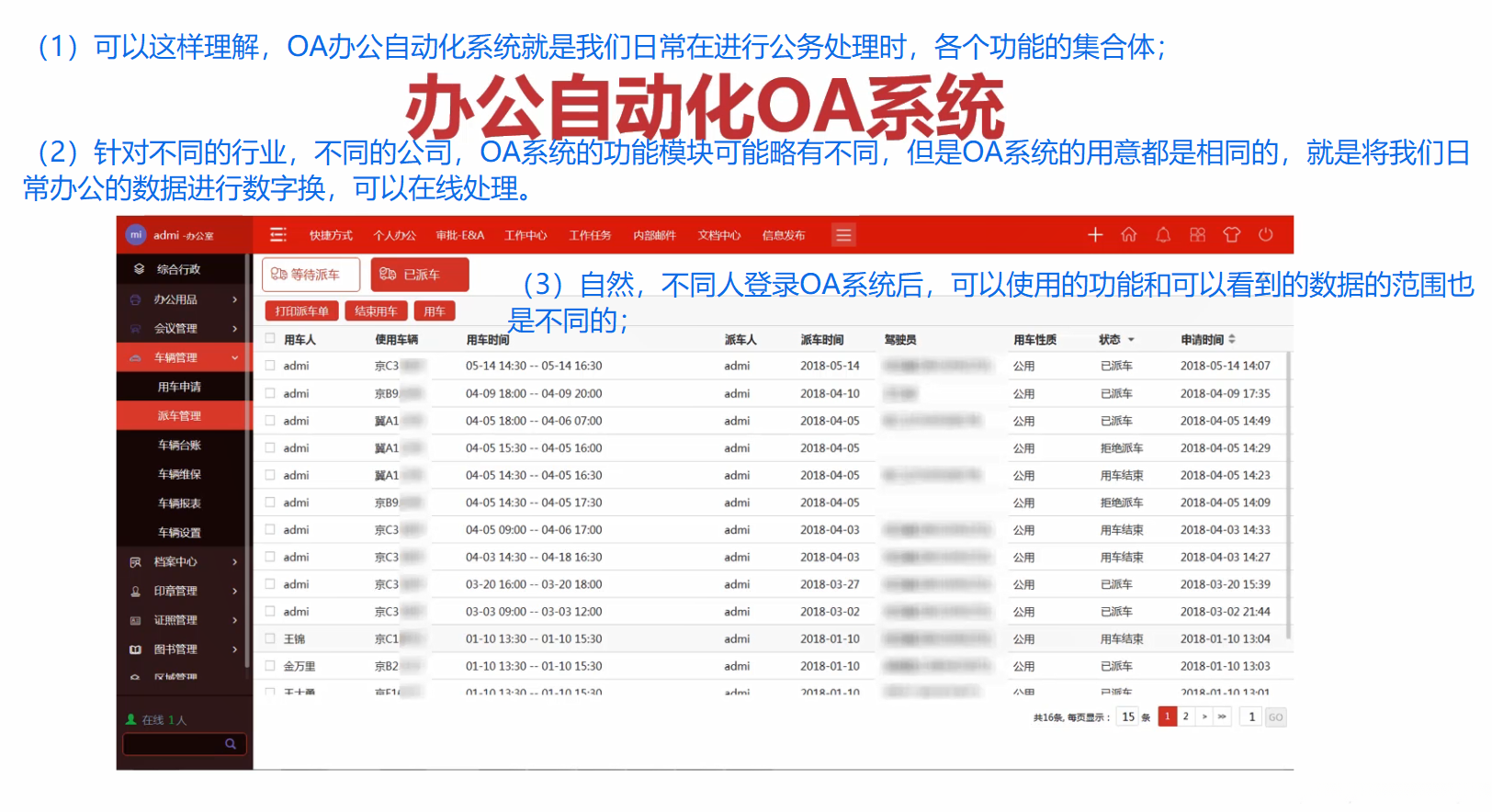The image size is (1492, 812).
Task: Click the power logout icon
Action: tap(1266, 235)
